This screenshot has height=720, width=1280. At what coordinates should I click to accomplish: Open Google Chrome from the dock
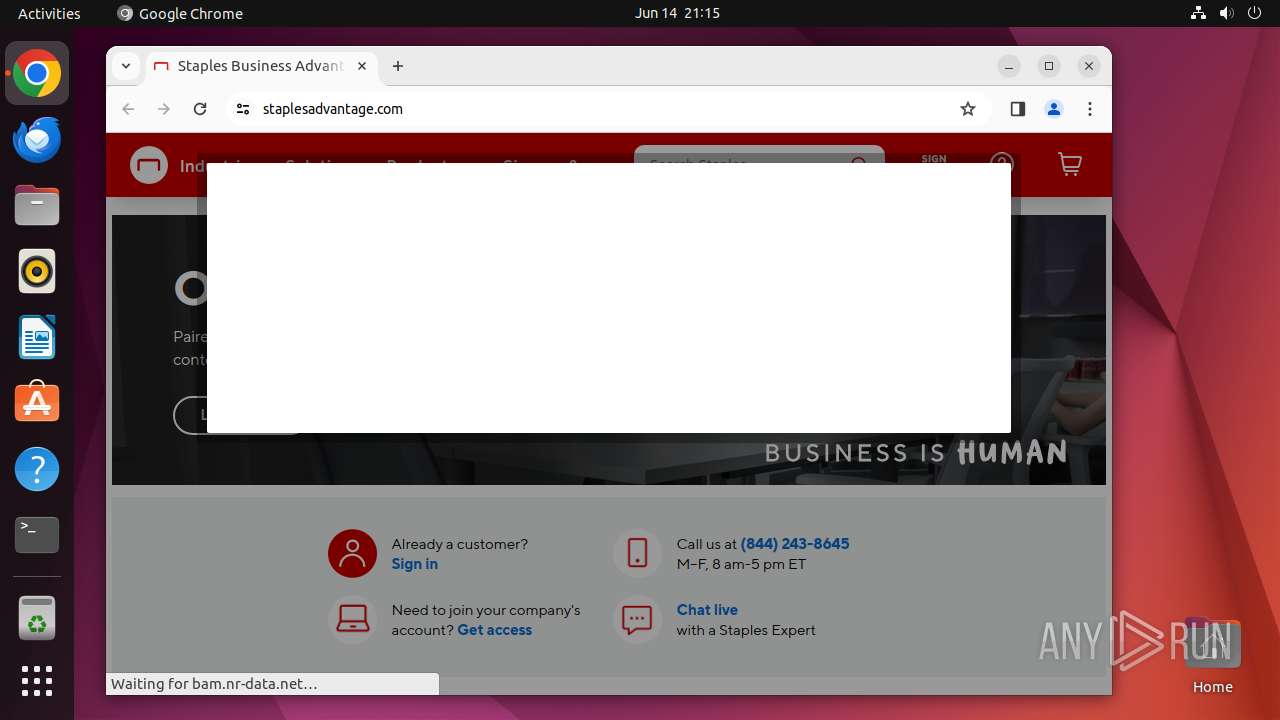[x=37, y=74]
